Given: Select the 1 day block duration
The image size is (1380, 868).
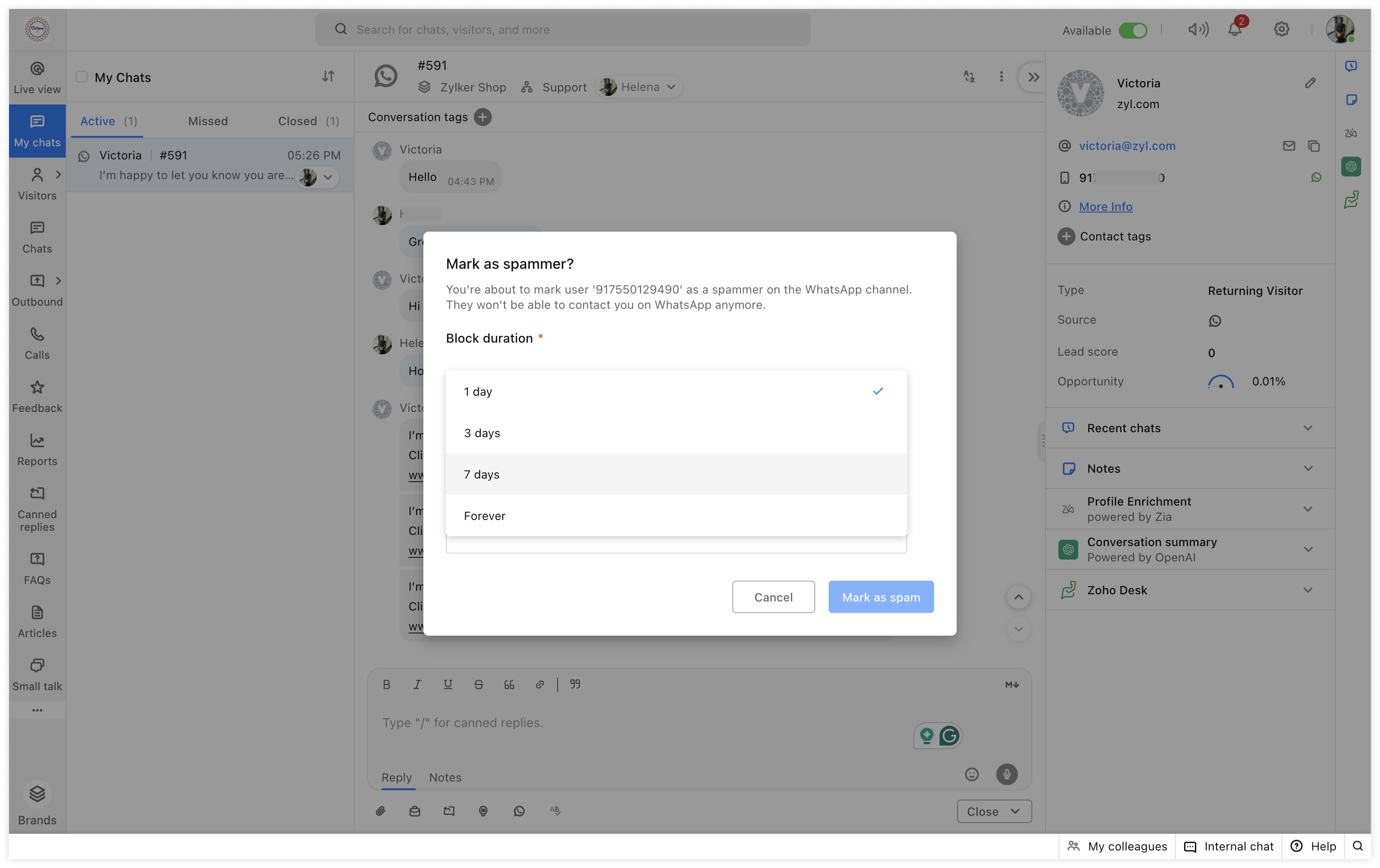Looking at the screenshot, I should (x=676, y=391).
